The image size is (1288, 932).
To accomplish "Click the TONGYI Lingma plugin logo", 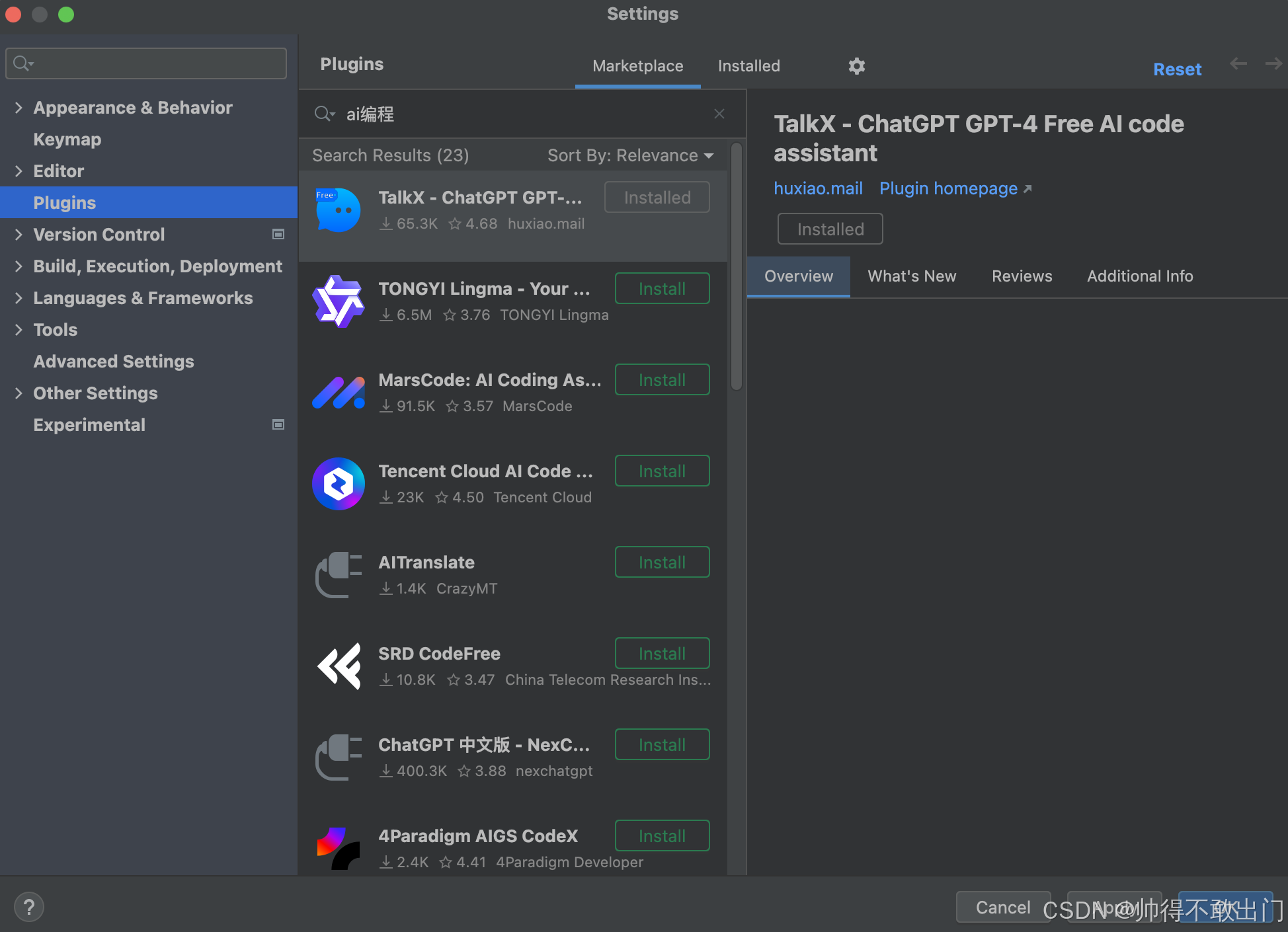I will point(338,301).
